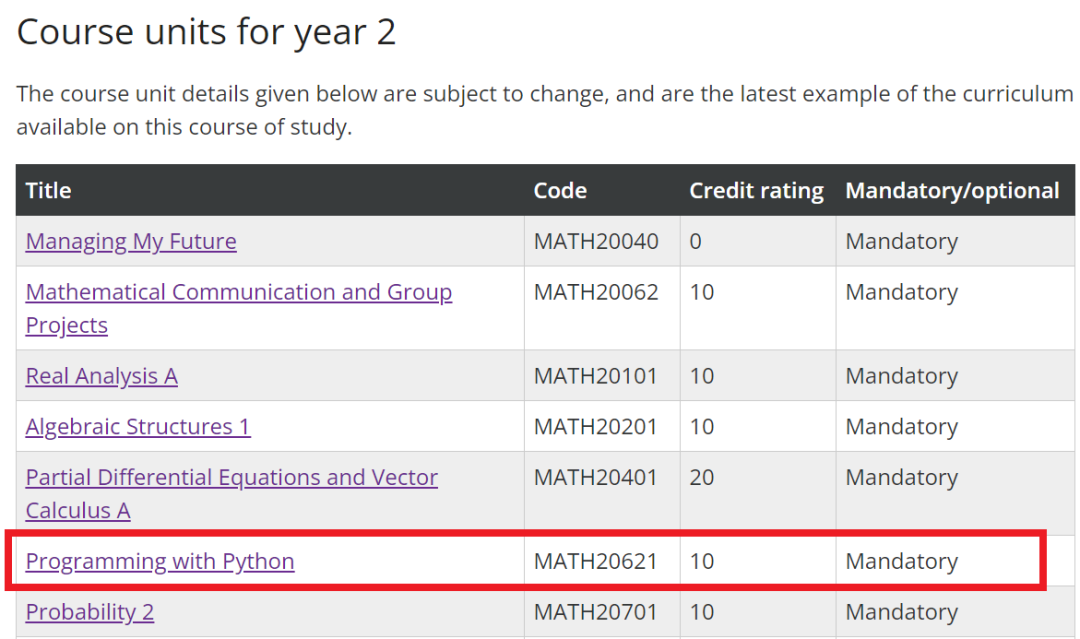Open Partial Differential Equations and Vector Calculus A
Screen dimensions: 1080x639
click(231, 478)
